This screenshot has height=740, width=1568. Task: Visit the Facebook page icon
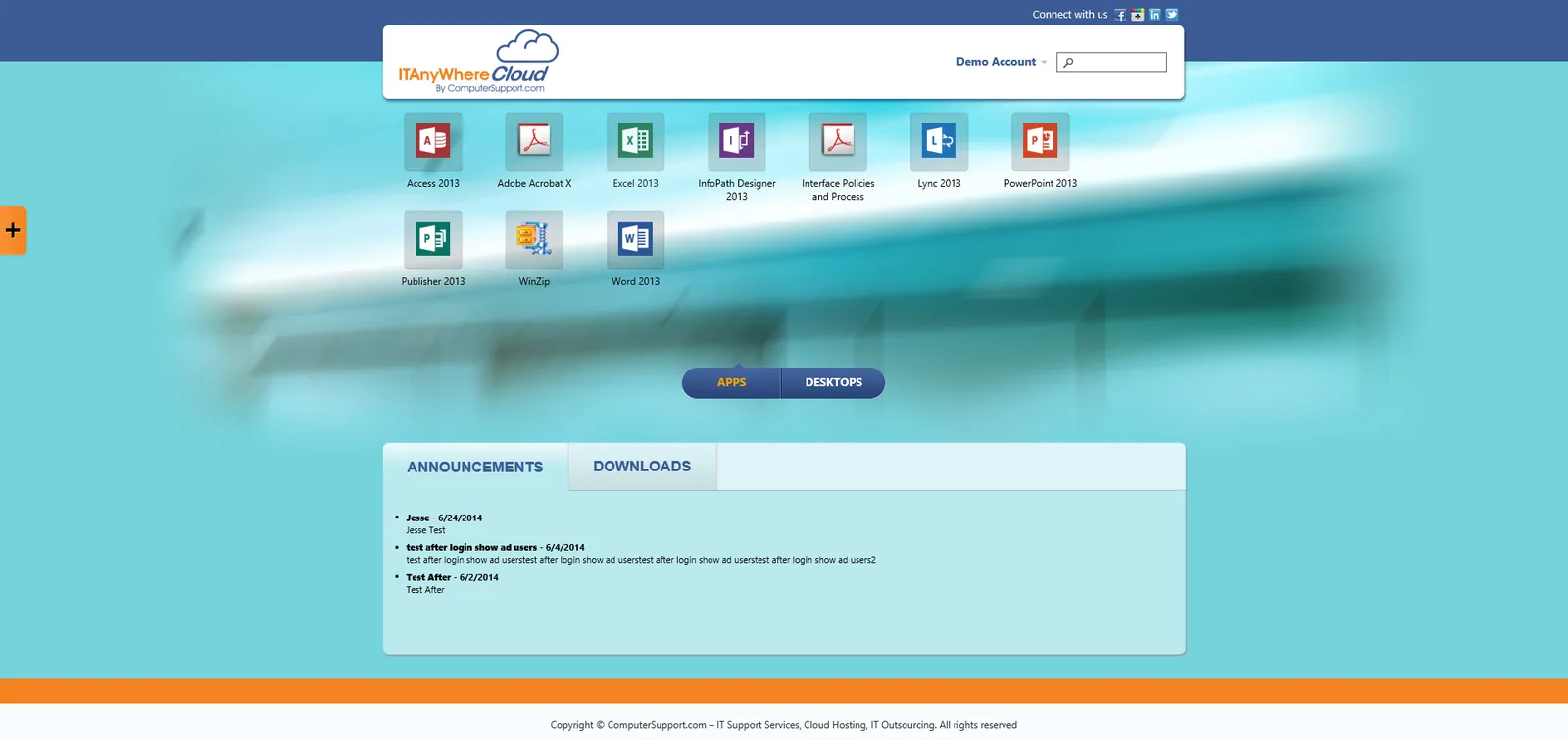click(1120, 15)
